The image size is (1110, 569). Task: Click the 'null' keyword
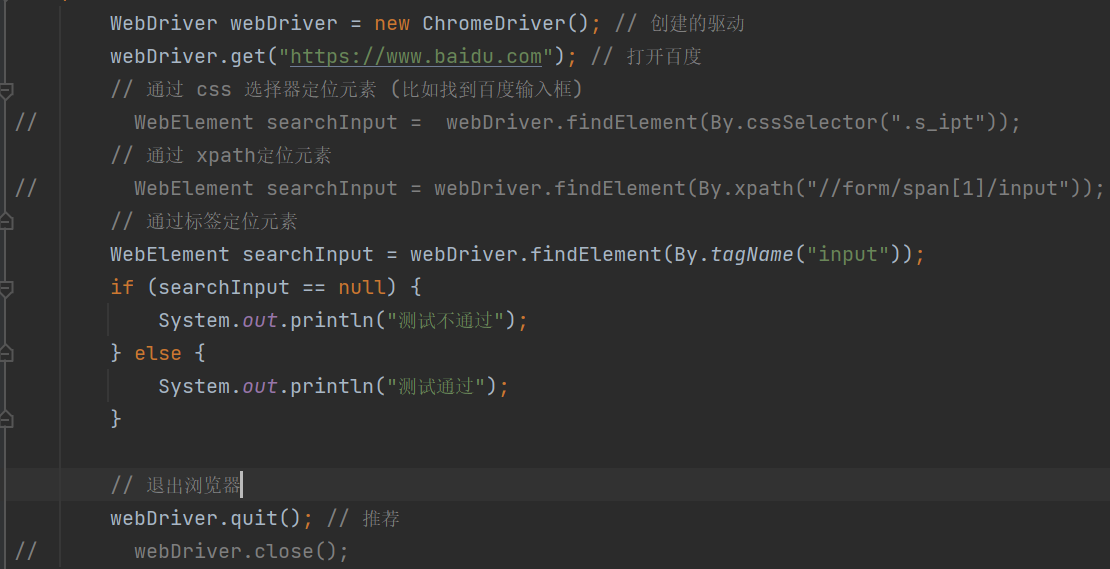tap(362, 287)
